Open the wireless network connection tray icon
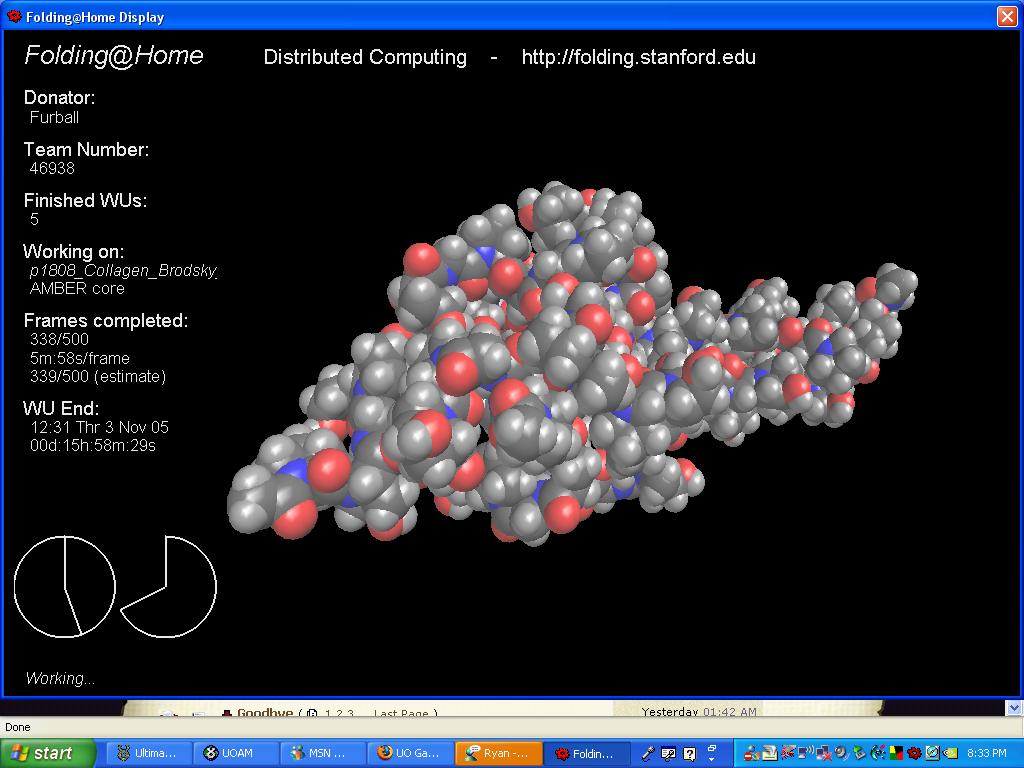1024x768 pixels. click(x=805, y=753)
